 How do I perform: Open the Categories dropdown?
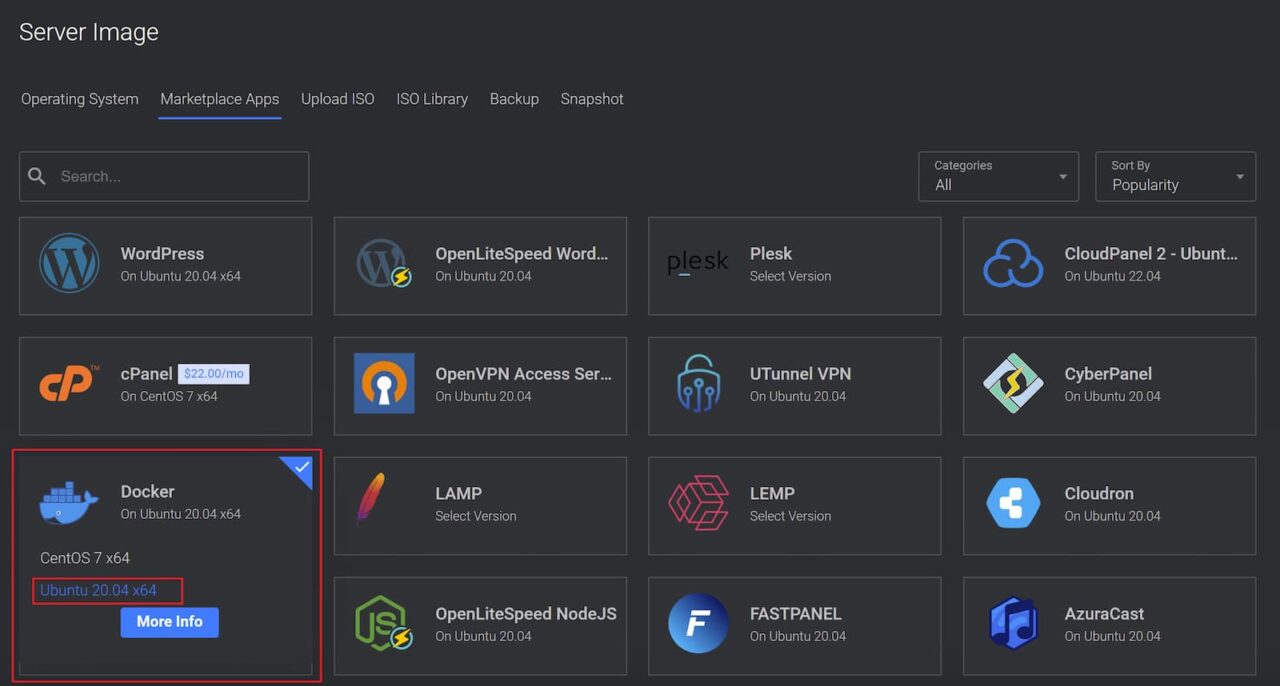click(x=998, y=176)
